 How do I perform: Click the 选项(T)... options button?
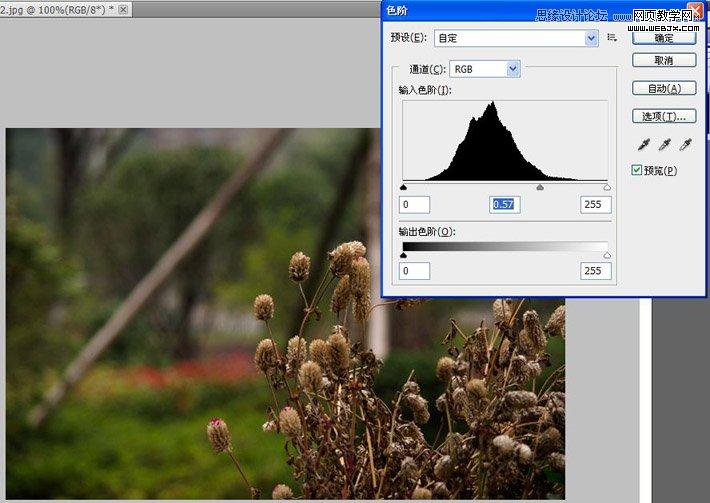tap(664, 116)
